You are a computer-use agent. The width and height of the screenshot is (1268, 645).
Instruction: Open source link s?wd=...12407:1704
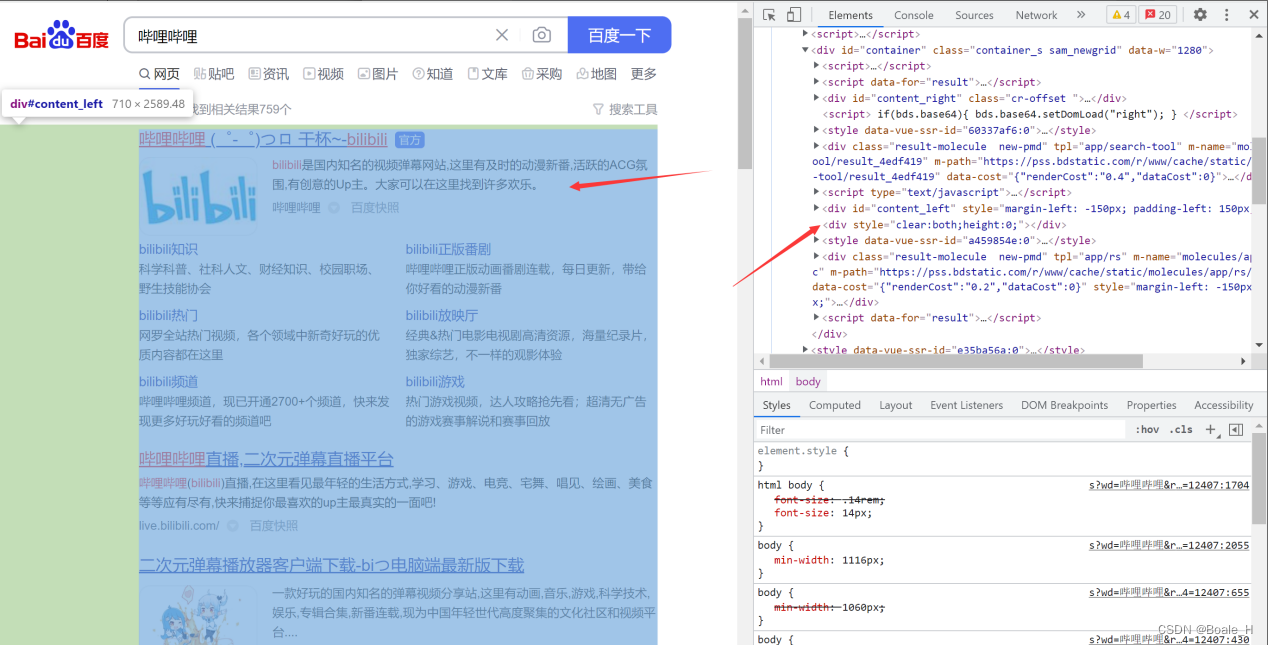1169,485
